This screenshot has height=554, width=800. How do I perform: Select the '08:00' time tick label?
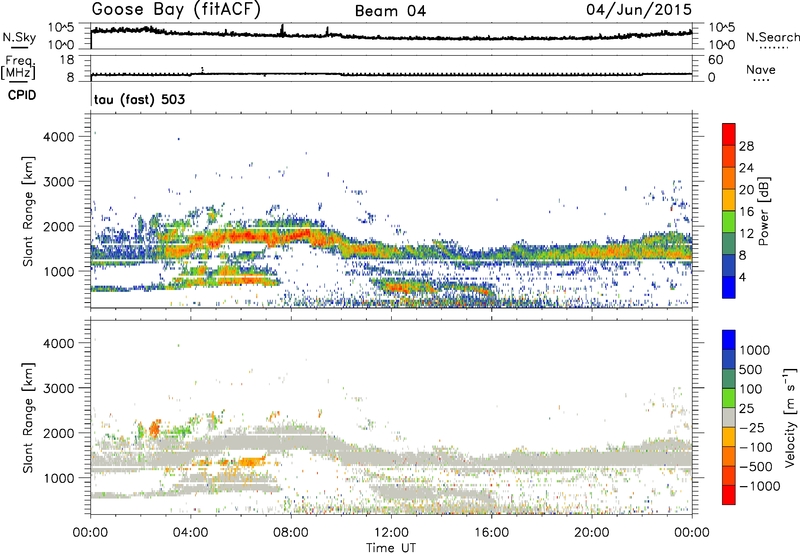point(291,533)
